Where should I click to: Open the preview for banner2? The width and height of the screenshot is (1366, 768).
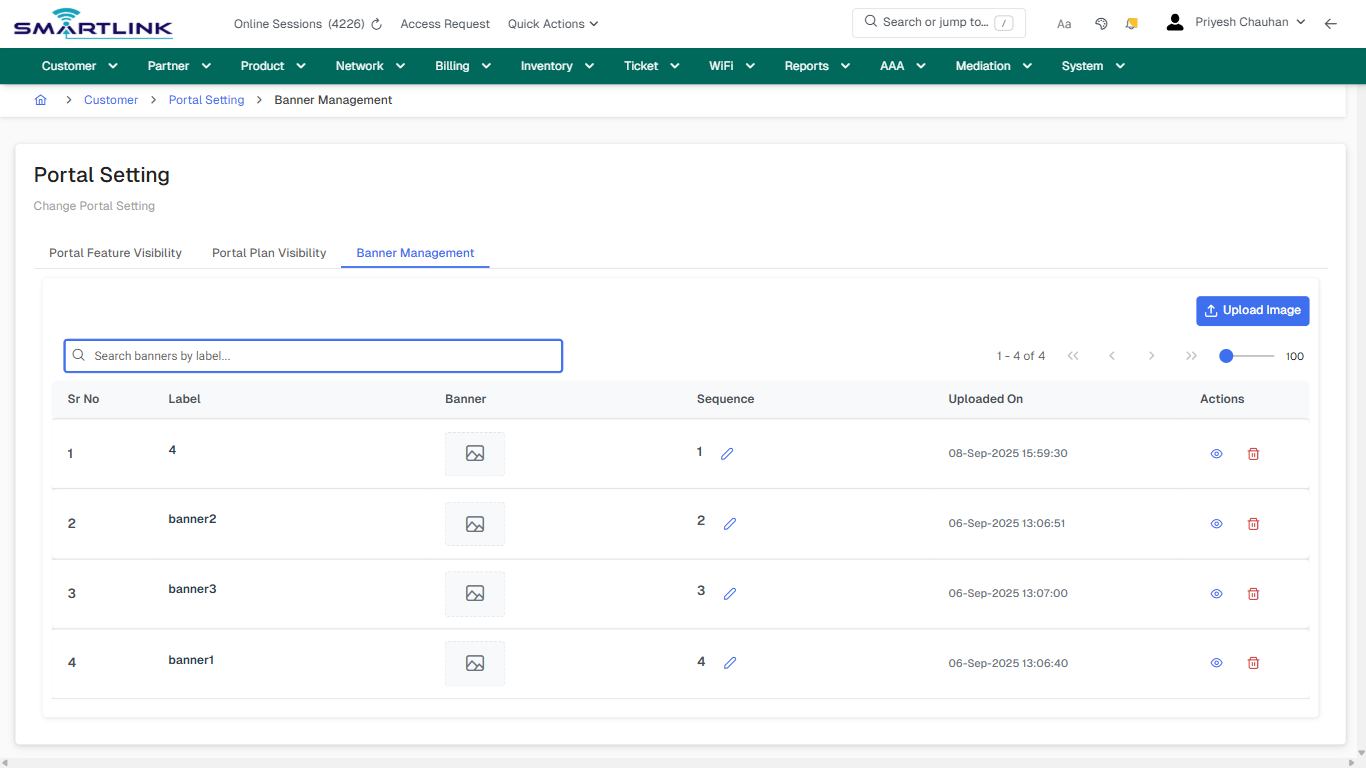coord(1216,523)
